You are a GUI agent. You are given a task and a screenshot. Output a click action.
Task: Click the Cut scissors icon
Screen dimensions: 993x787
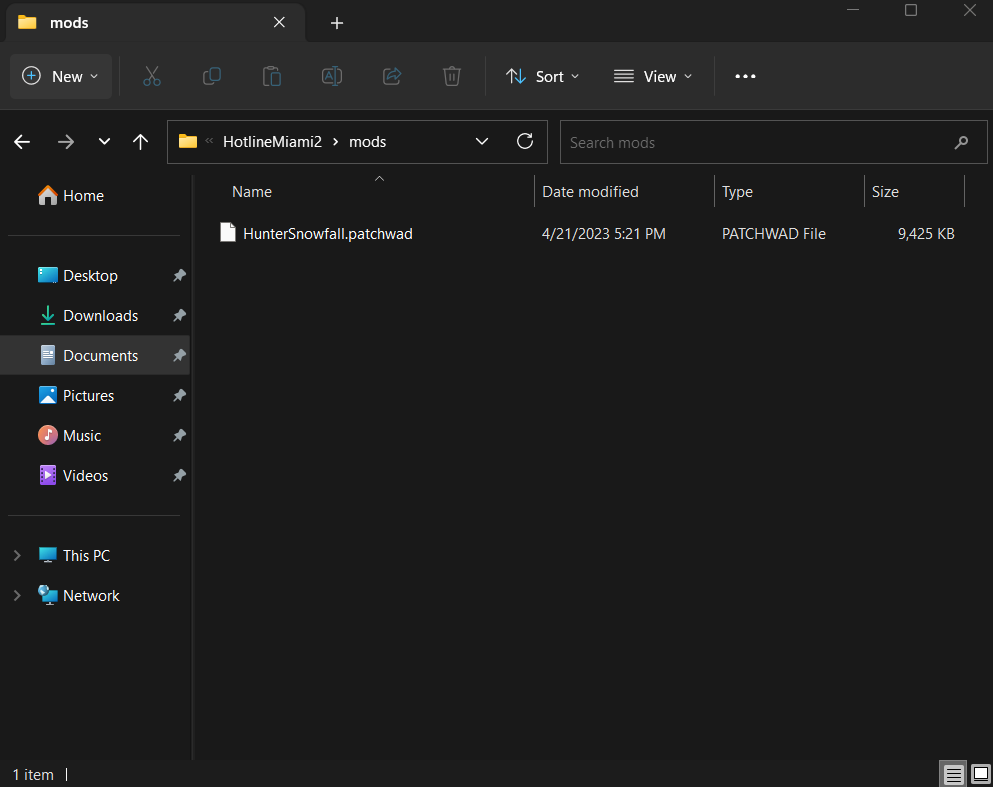[152, 76]
